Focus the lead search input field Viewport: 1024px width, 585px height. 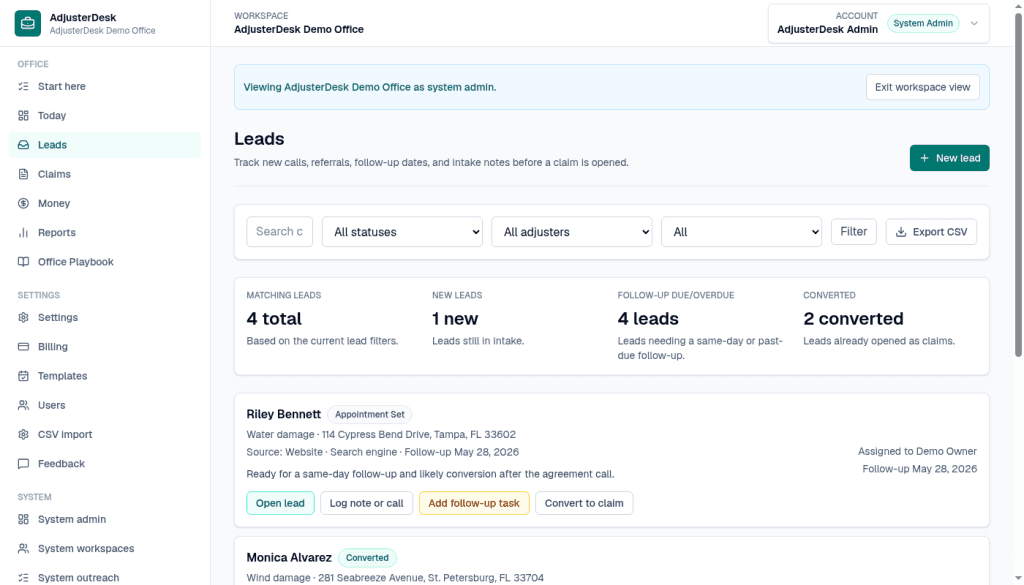point(280,232)
